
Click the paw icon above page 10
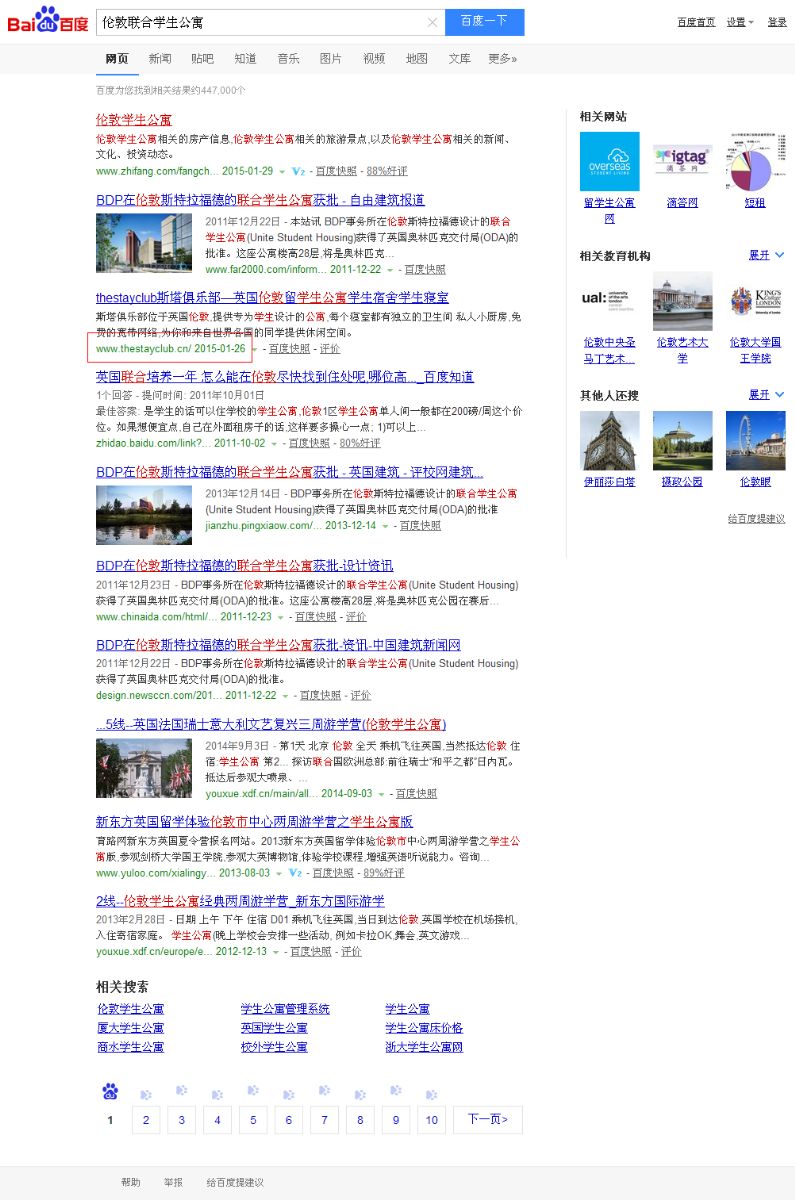[431, 1094]
